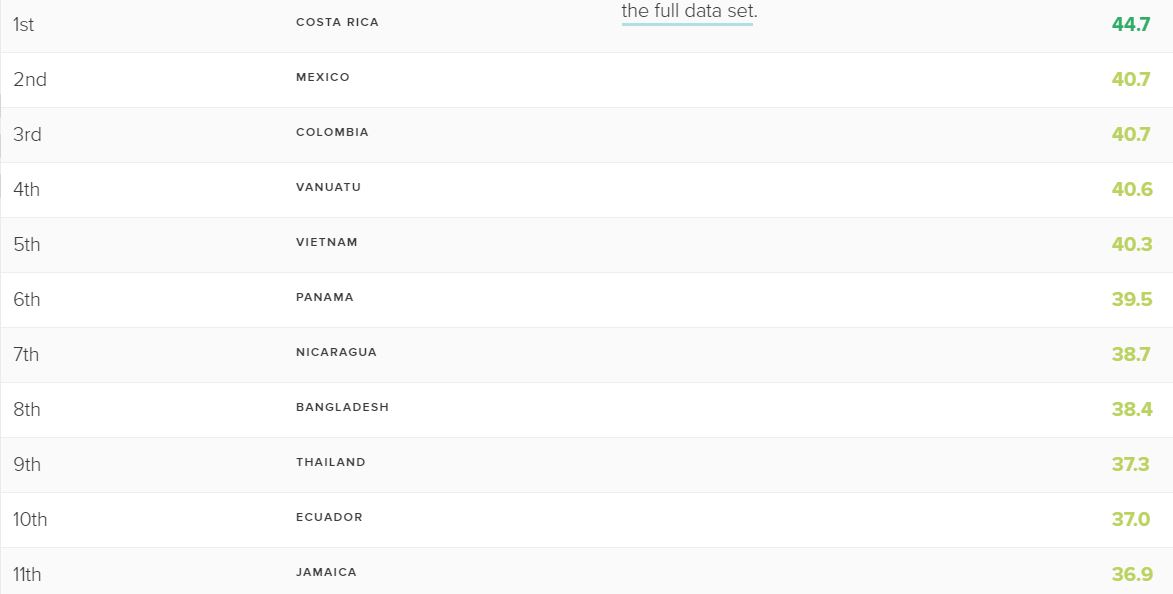The image size is (1173, 594).
Task: Click Costa Rica's 44.7 score
Action: click(1131, 24)
